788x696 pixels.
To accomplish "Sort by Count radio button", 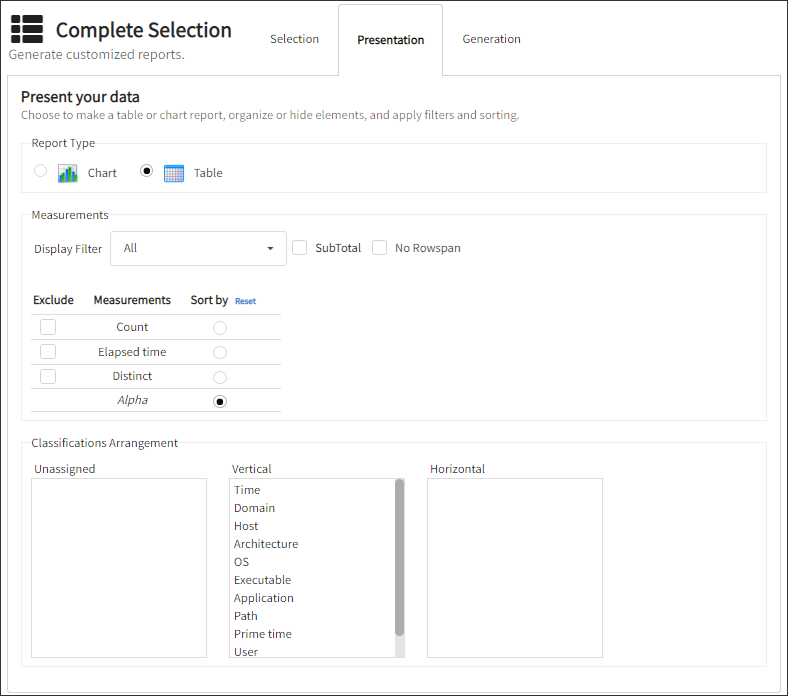I will (x=220, y=328).
